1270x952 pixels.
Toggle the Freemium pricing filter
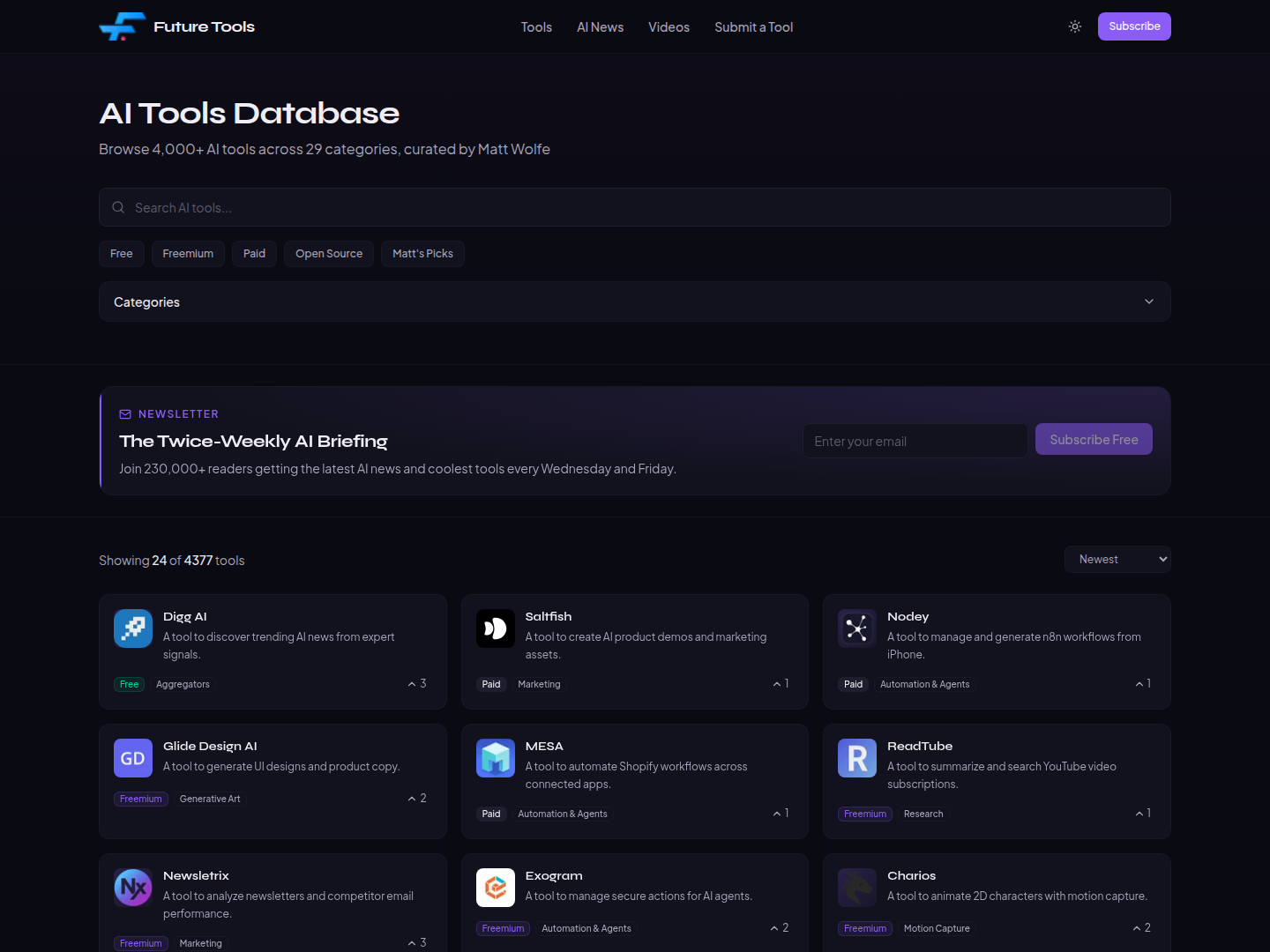(188, 254)
